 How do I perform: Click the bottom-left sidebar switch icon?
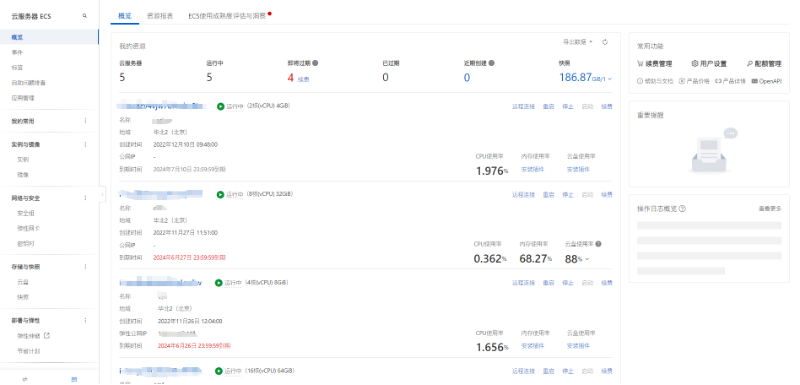click(x=24, y=379)
